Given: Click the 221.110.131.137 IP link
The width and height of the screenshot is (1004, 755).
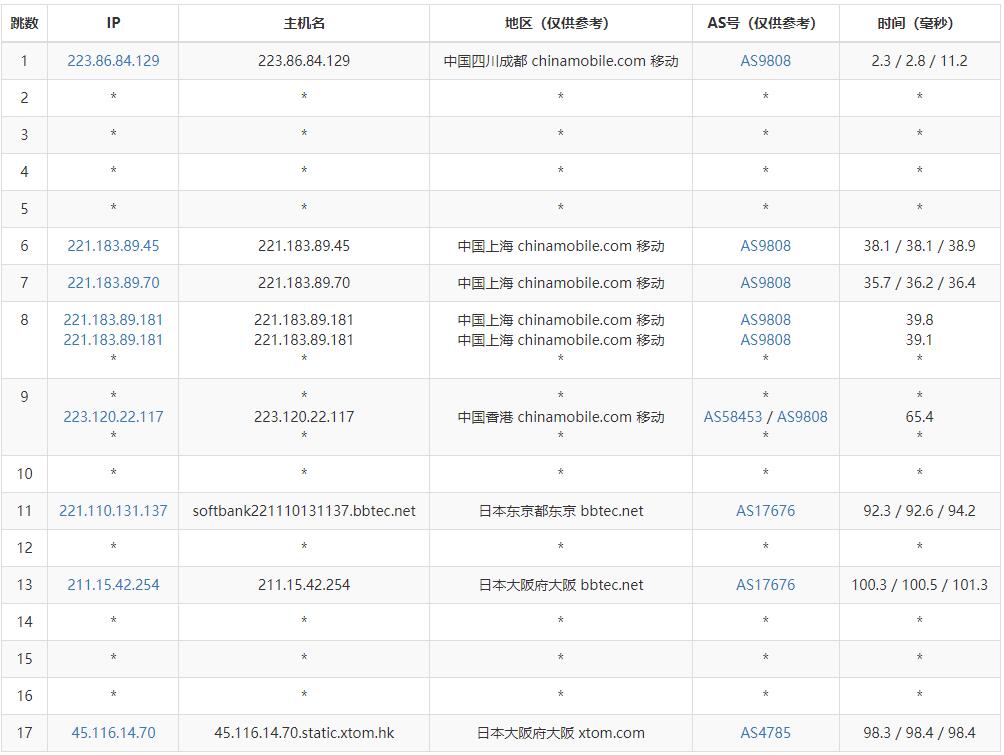Looking at the screenshot, I should point(113,511).
